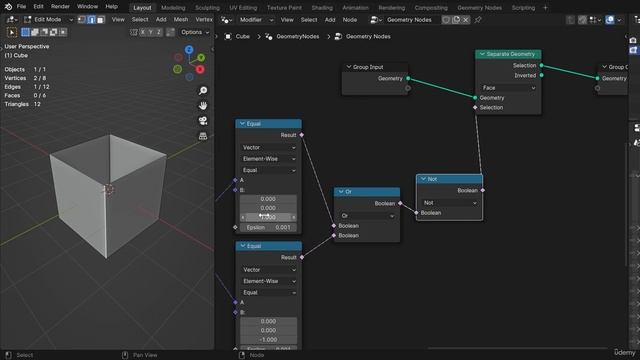This screenshot has width=640, height=360.
Task: Browse node groups dropdown icon
Action: coord(376,20)
